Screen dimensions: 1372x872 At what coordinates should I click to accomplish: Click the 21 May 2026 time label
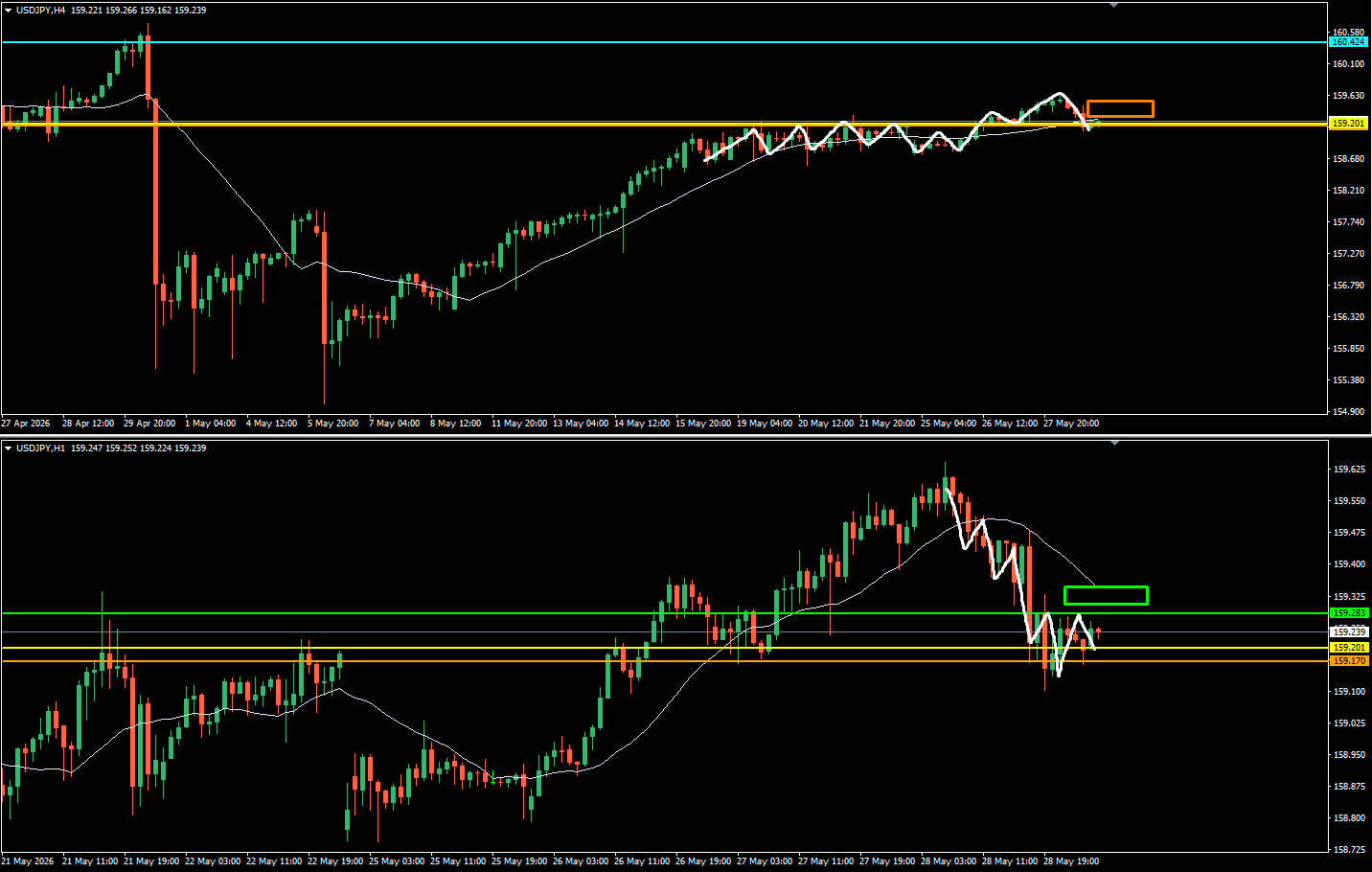click(28, 861)
